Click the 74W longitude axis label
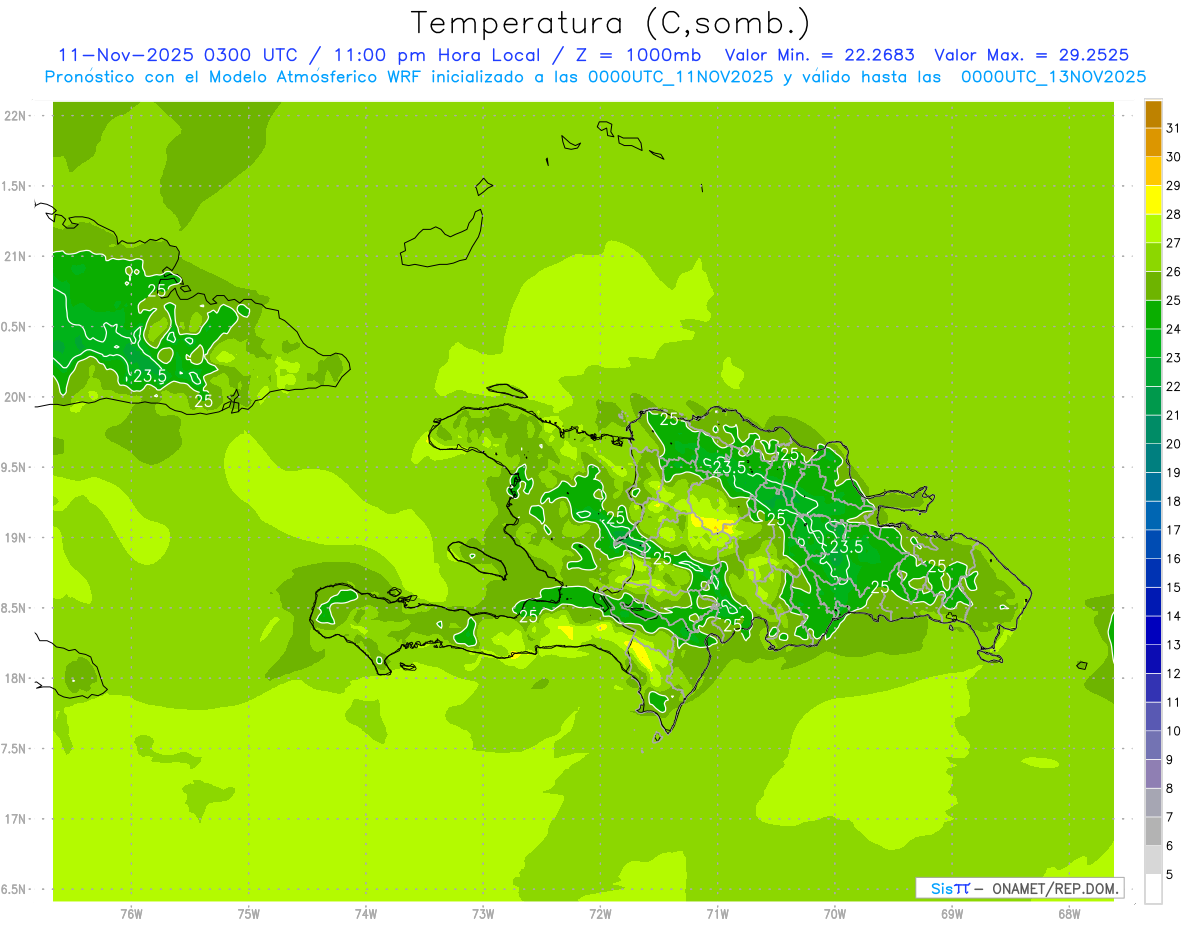The image size is (1200, 927). [x=365, y=913]
